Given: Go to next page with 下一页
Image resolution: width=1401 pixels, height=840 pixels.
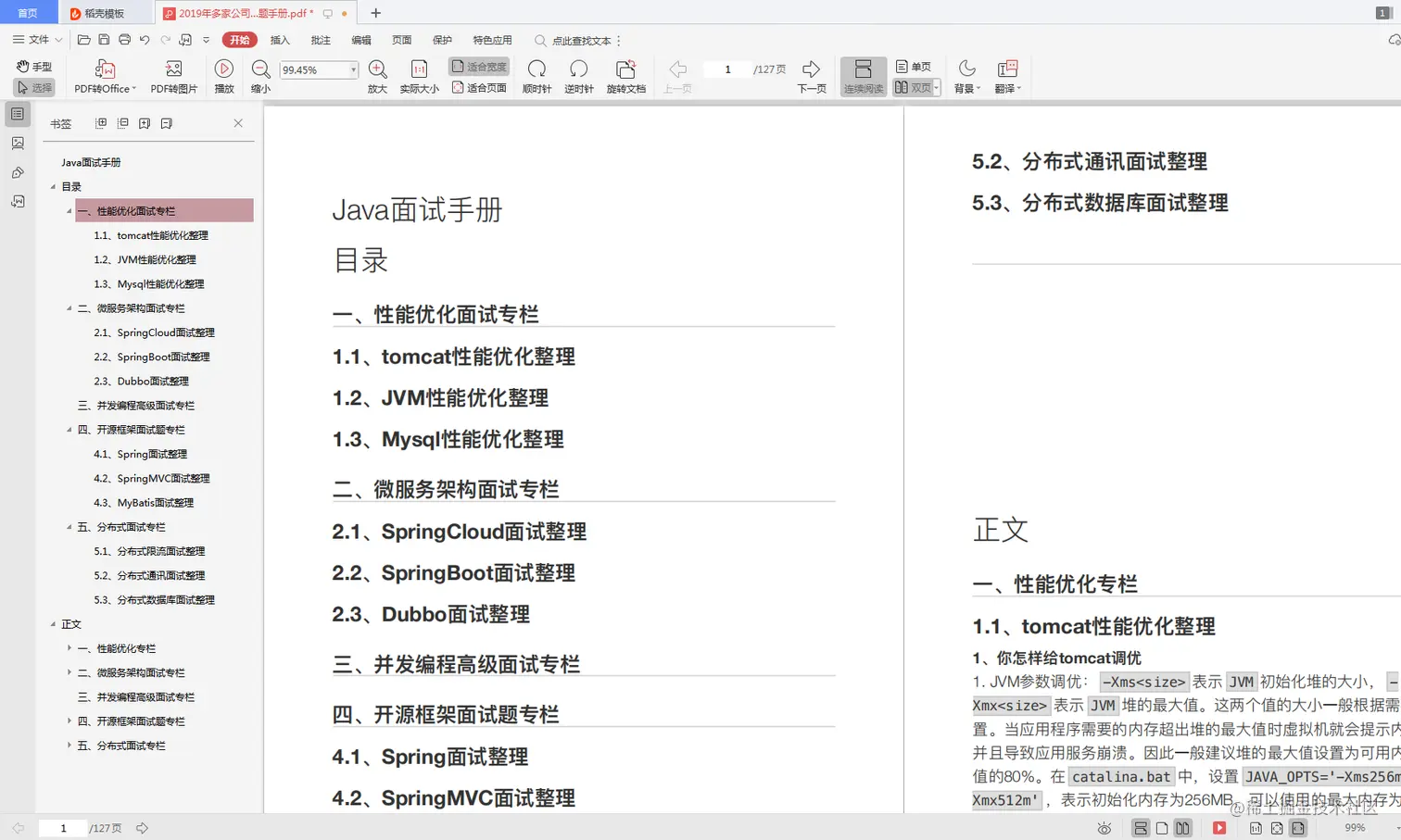Looking at the screenshot, I should pos(812,77).
